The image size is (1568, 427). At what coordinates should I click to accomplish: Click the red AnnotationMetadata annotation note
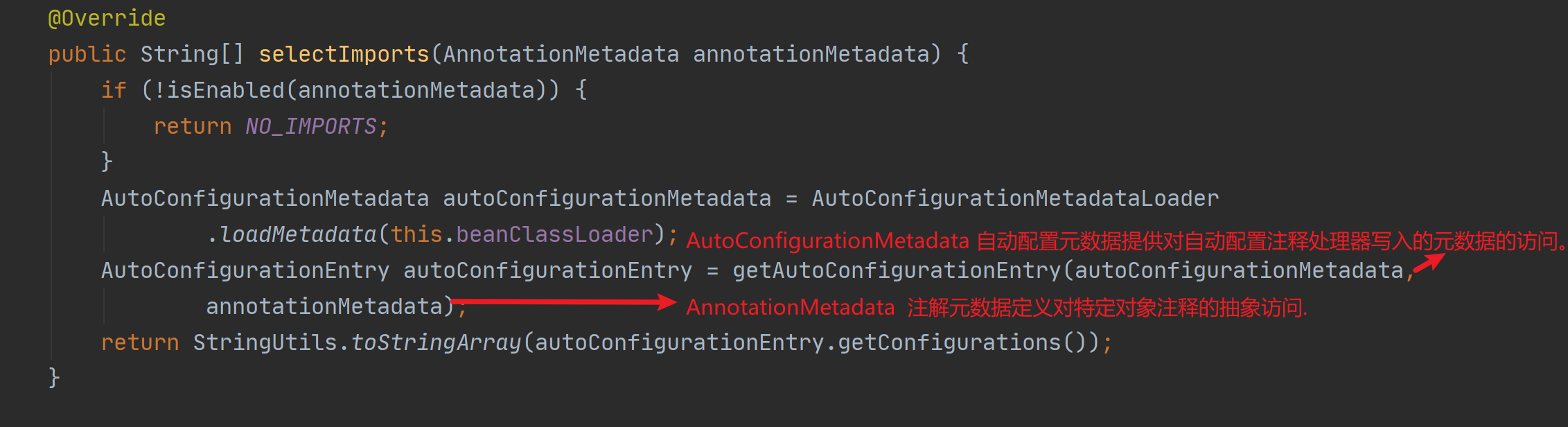tap(996, 307)
